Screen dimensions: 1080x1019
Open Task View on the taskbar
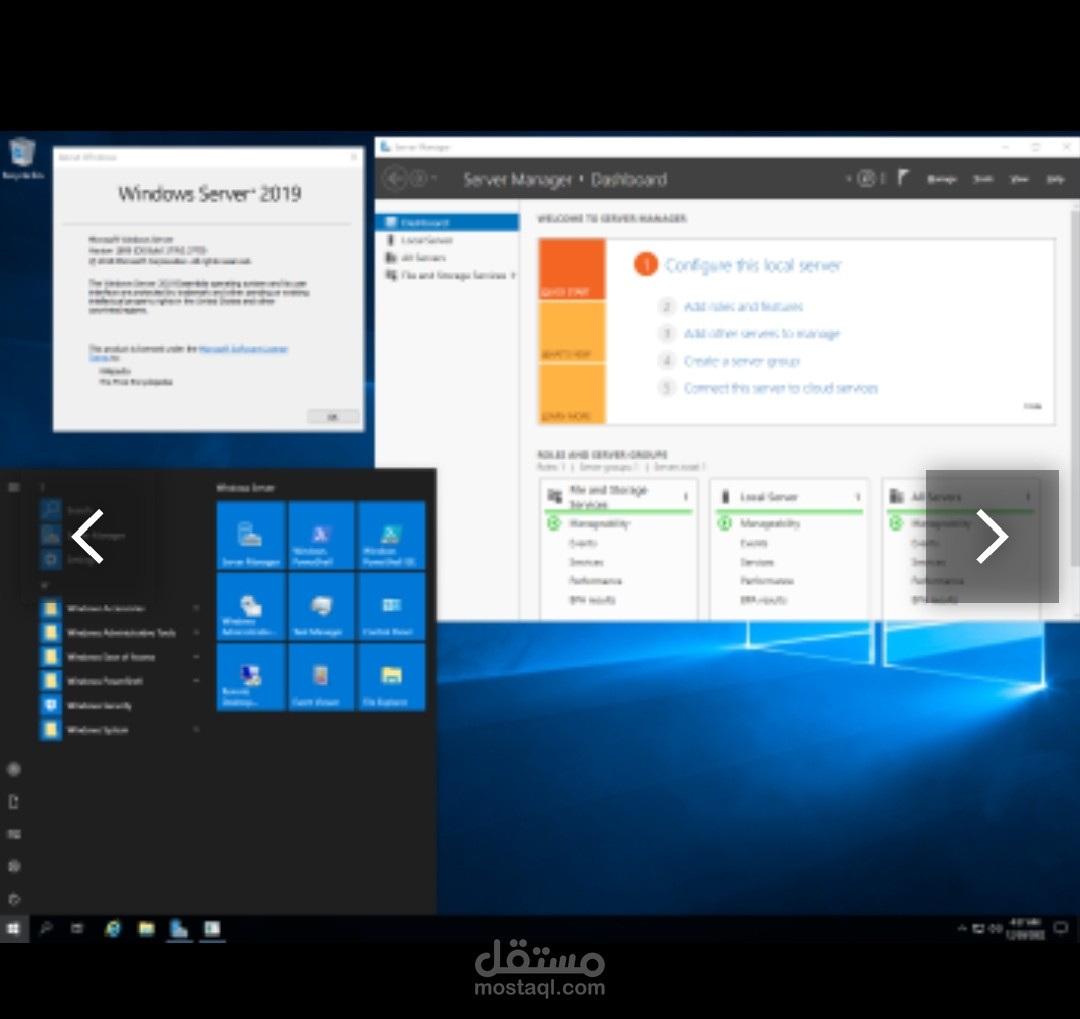click(77, 929)
